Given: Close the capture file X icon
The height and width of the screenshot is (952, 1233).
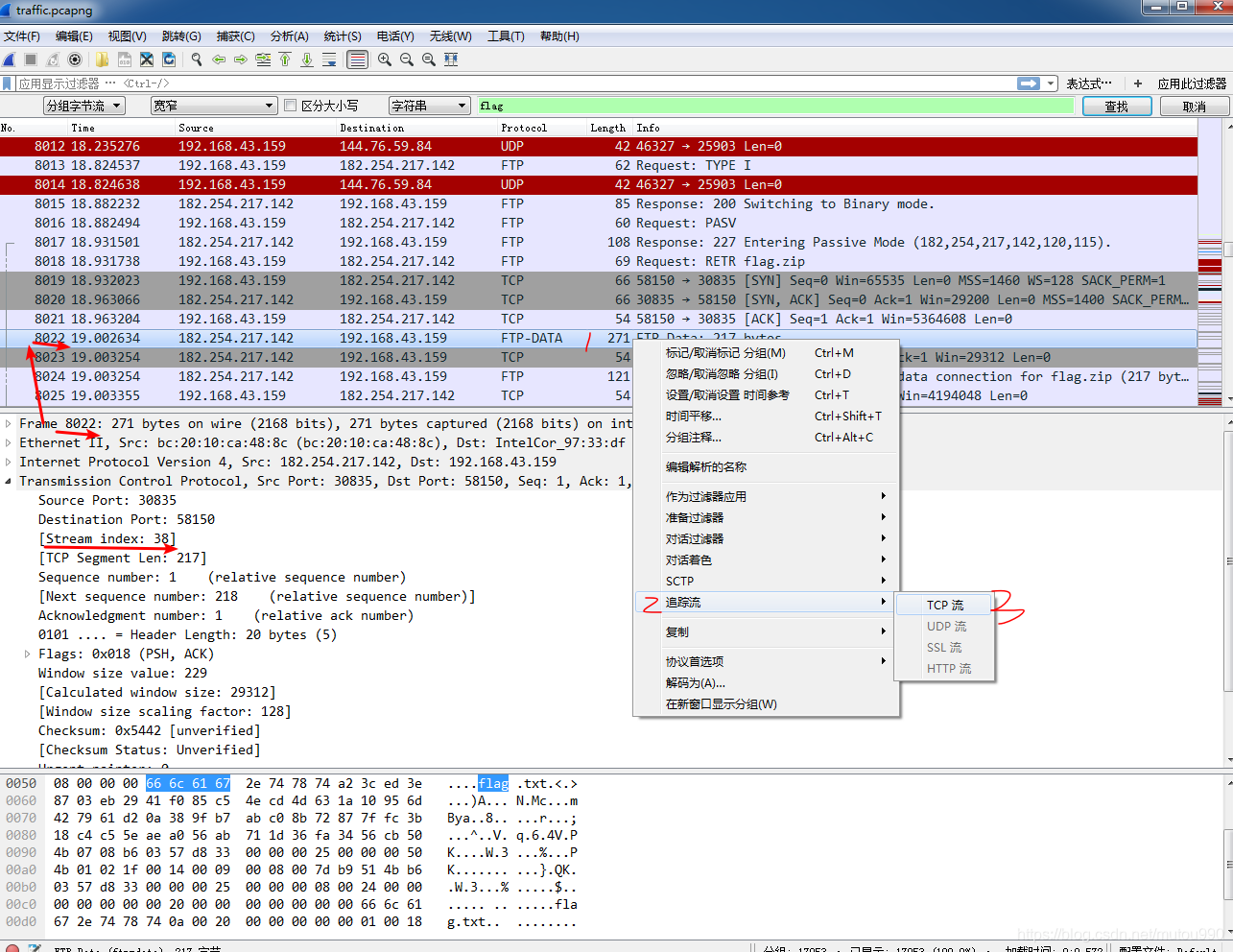Looking at the screenshot, I should click(146, 59).
